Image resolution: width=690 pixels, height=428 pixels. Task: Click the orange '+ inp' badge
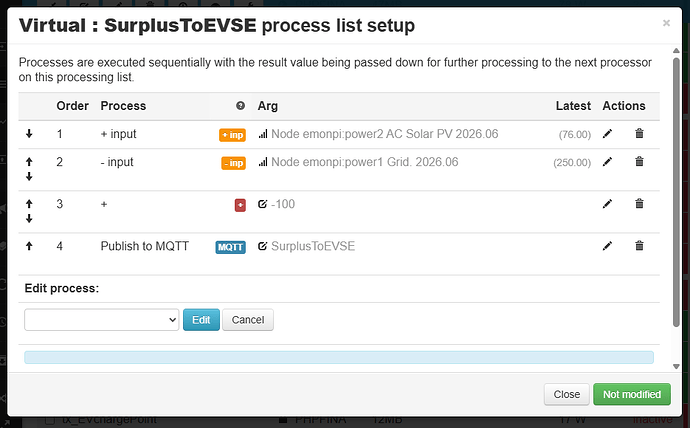tap(232, 135)
